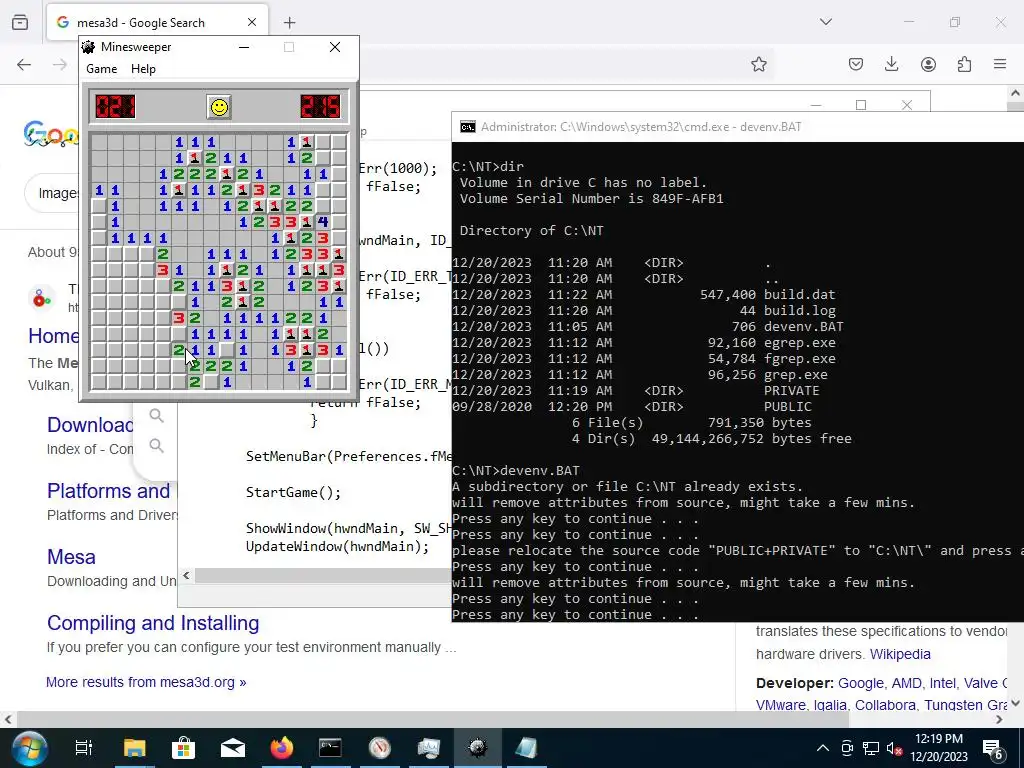This screenshot has width=1024, height=768.
Task: Open the Help menu in Minesweeper
Action: (x=143, y=69)
